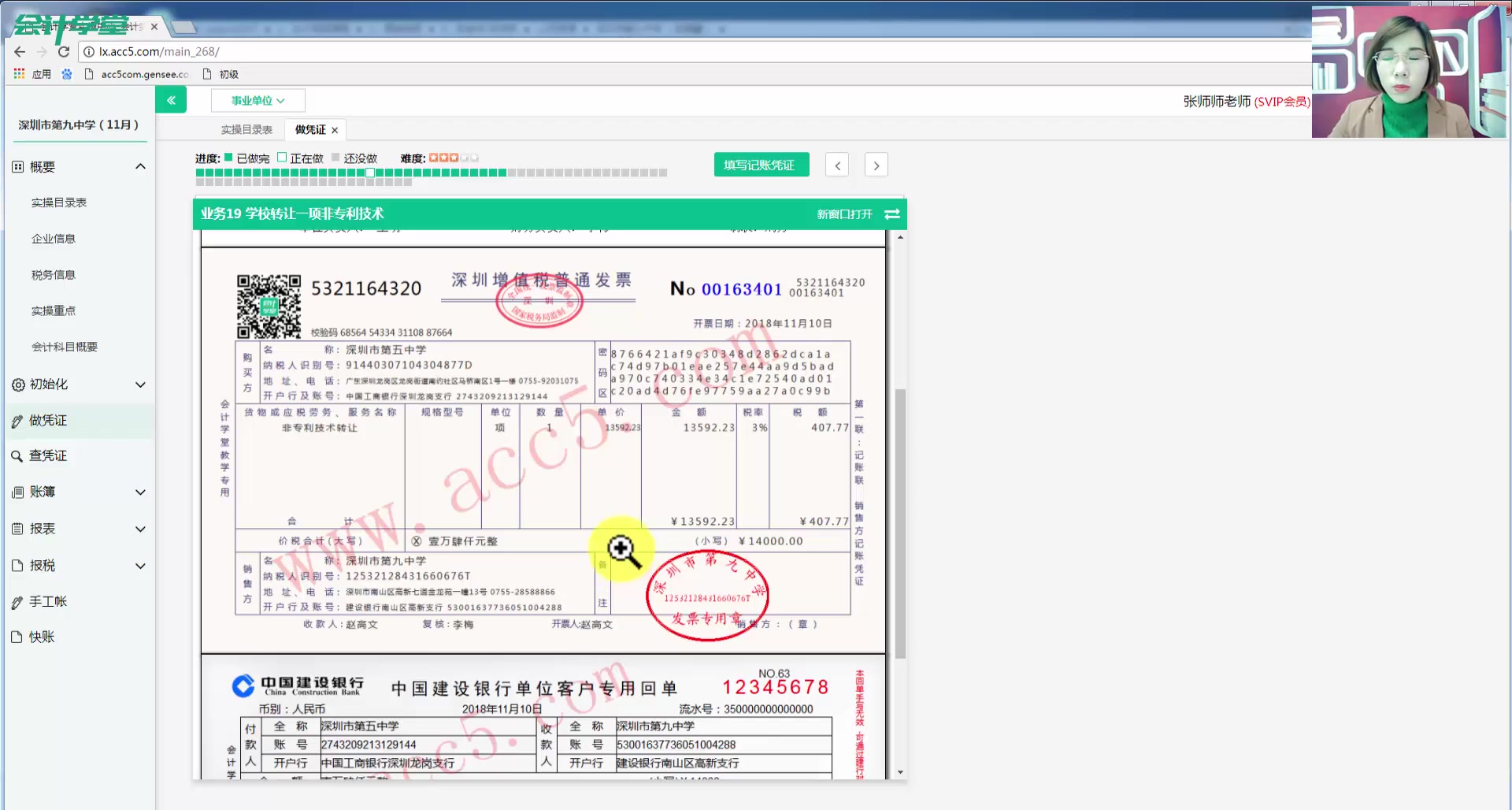Image resolution: width=1512 pixels, height=810 pixels.
Task: Collapse sidebar with the green « icon
Action: pyautogui.click(x=171, y=99)
